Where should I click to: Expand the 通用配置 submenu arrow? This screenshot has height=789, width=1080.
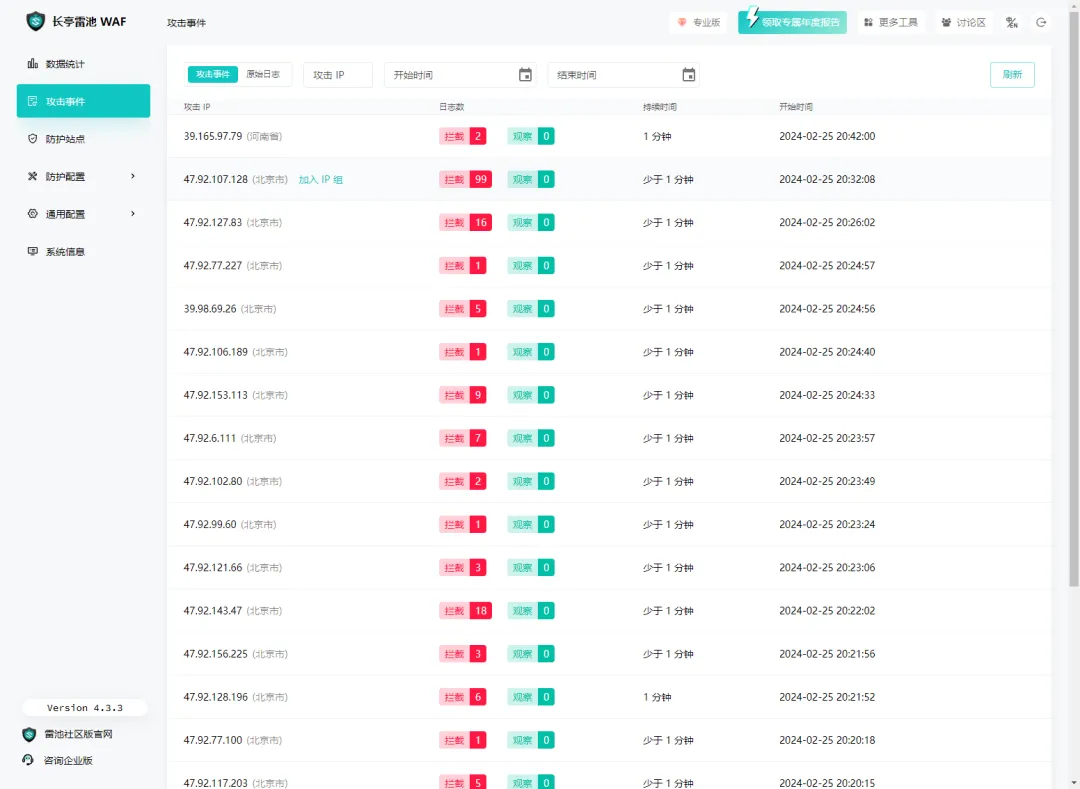[x=133, y=214]
